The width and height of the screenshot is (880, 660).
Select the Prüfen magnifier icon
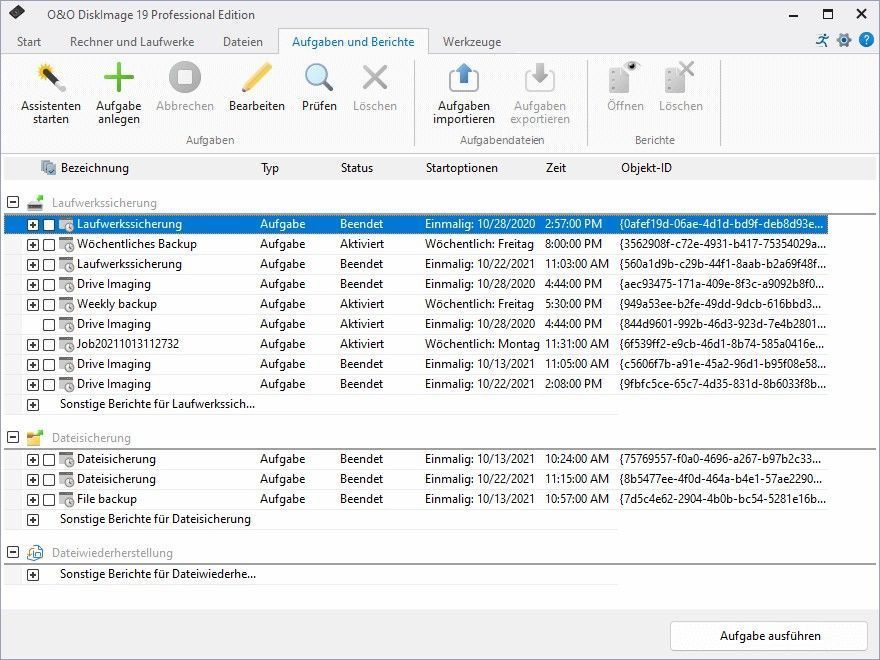point(319,77)
